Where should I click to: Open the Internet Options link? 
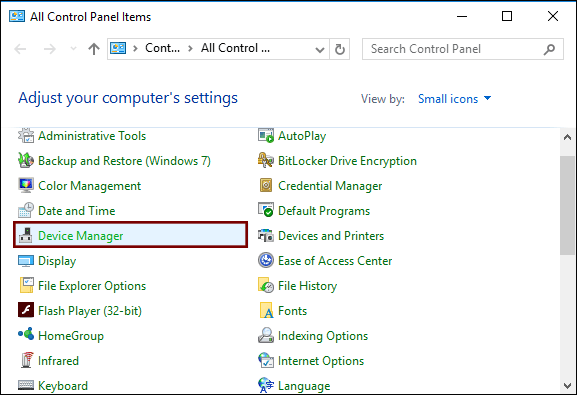point(321,361)
